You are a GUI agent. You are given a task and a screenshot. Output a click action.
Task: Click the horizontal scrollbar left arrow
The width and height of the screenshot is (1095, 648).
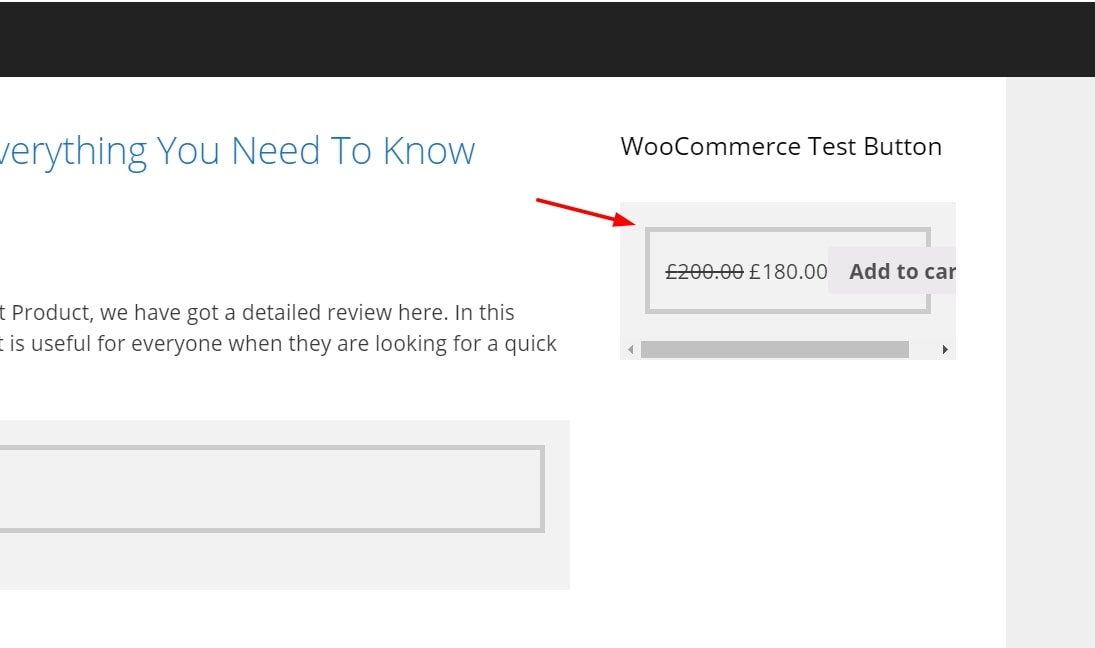631,349
